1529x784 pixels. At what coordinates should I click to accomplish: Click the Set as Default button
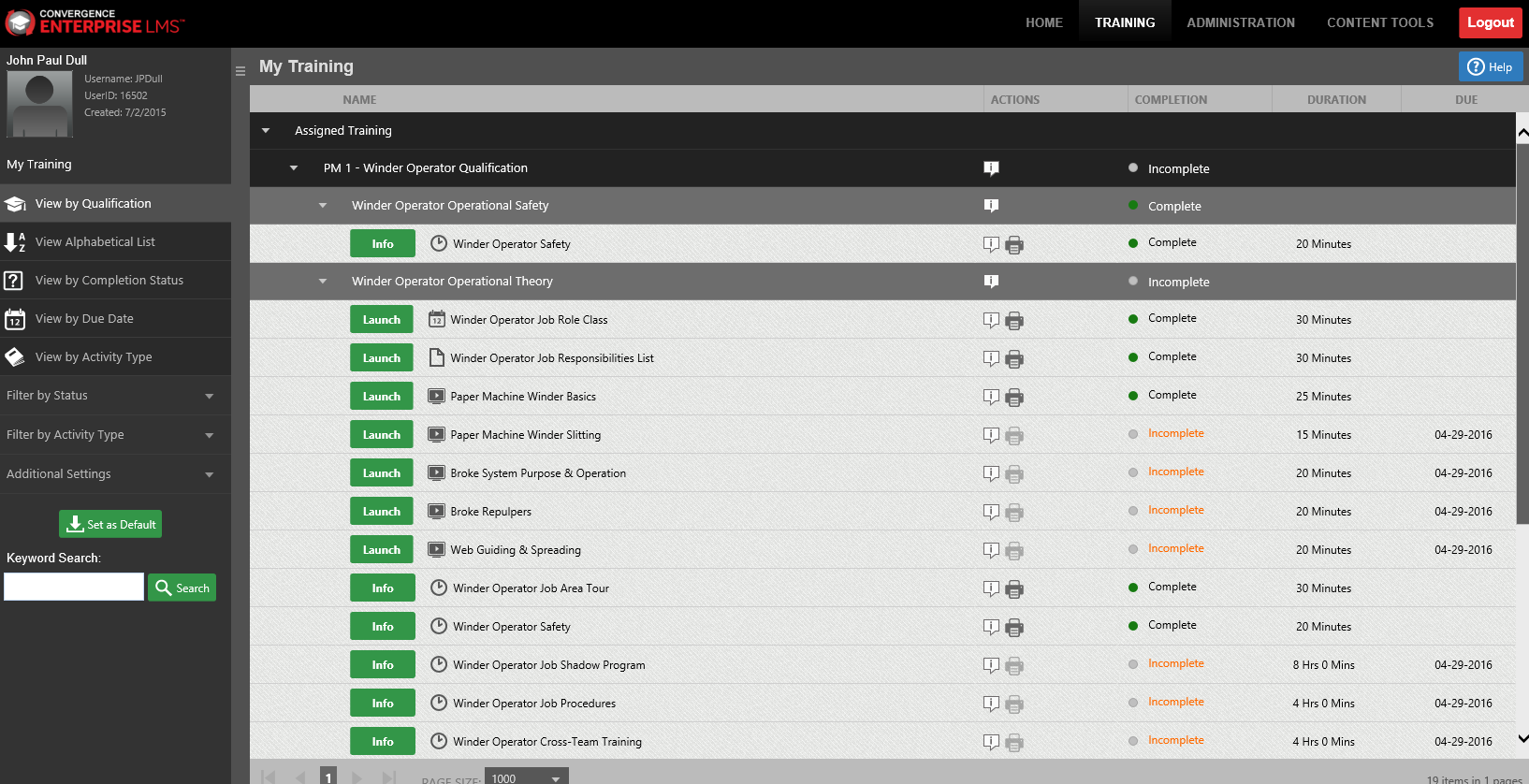pyautogui.click(x=110, y=524)
